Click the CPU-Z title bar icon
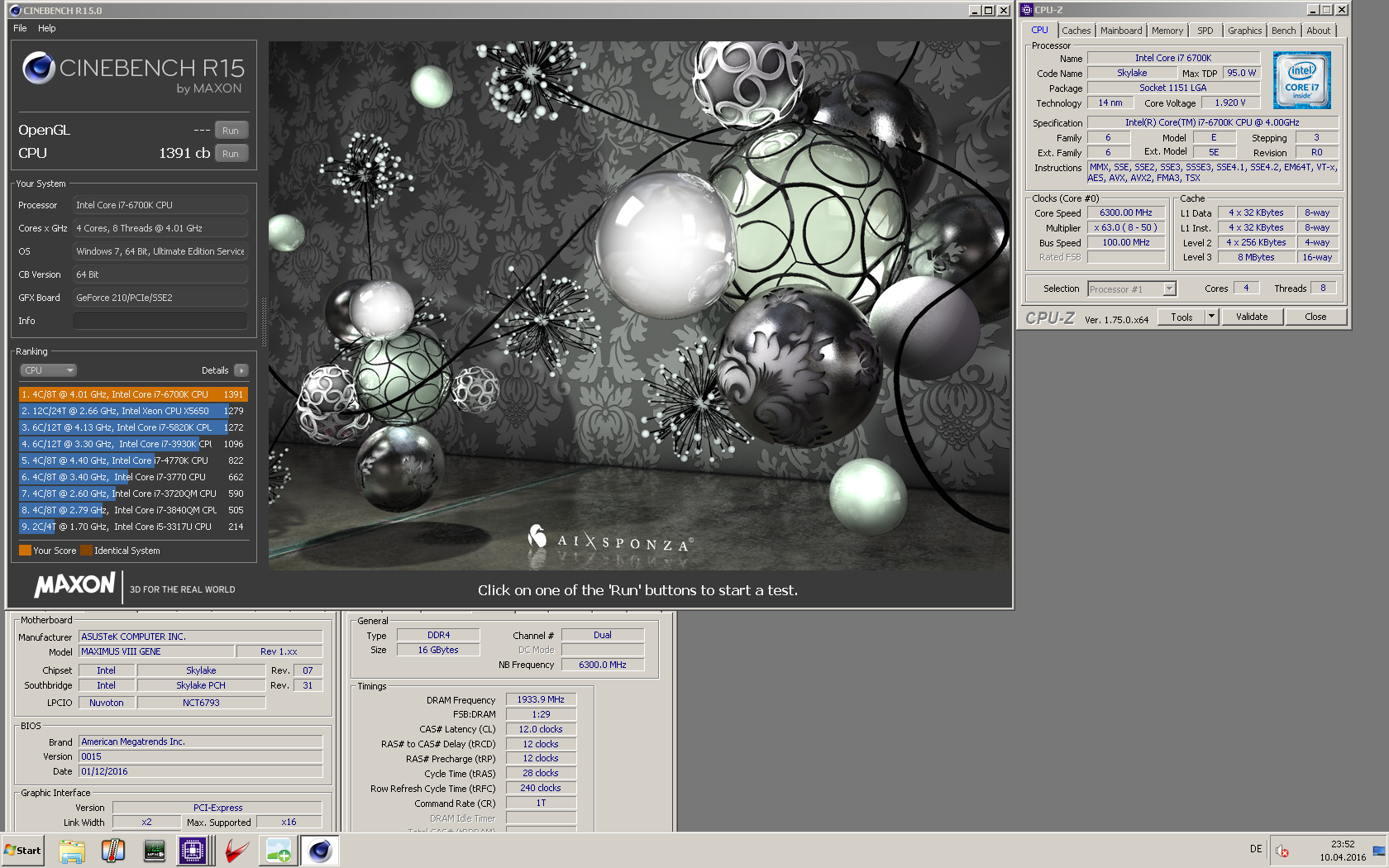The width and height of the screenshot is (1389, 868). click(1027, 10)
